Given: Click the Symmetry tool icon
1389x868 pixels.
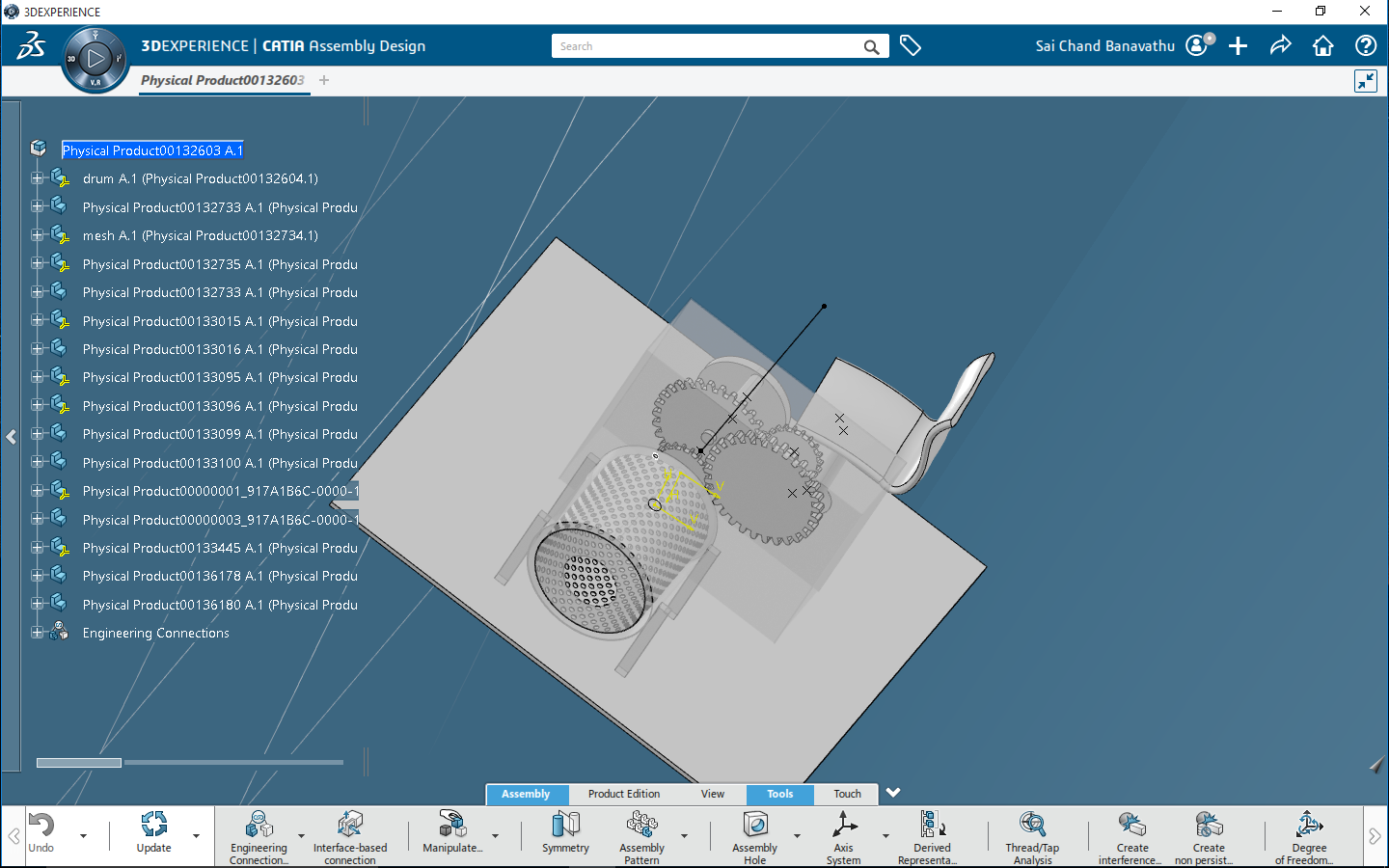Looking at the screenshot, I should (x=565, y=825).
